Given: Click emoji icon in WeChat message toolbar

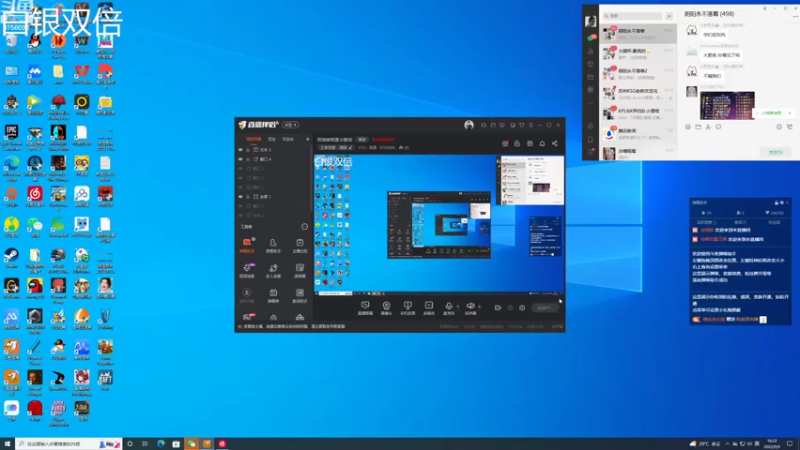Looking at the screenshot, I should [x=688, y=127].
